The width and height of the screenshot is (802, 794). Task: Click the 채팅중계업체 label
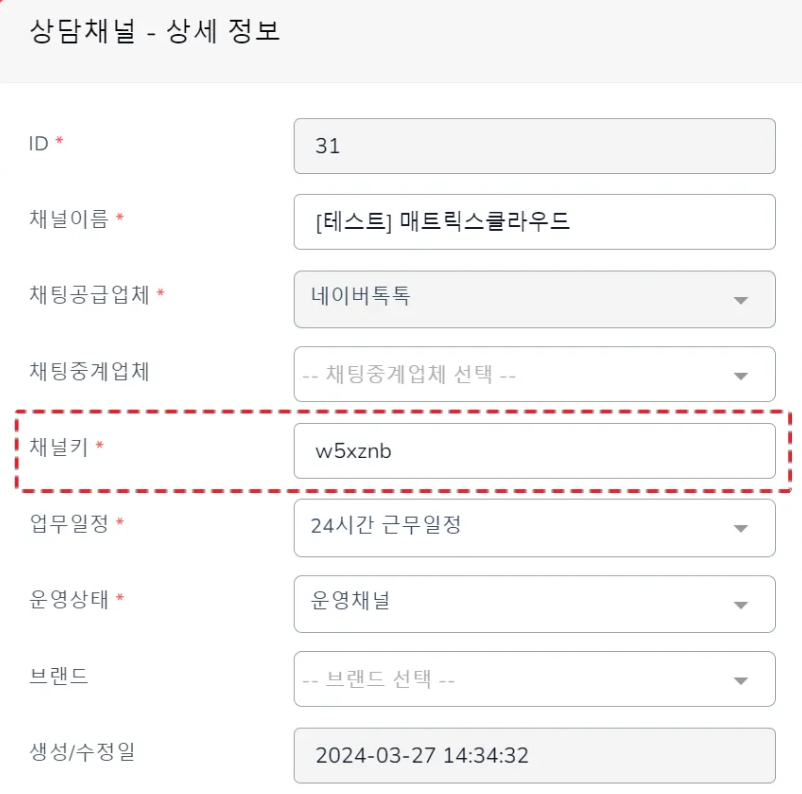(89, 371)
